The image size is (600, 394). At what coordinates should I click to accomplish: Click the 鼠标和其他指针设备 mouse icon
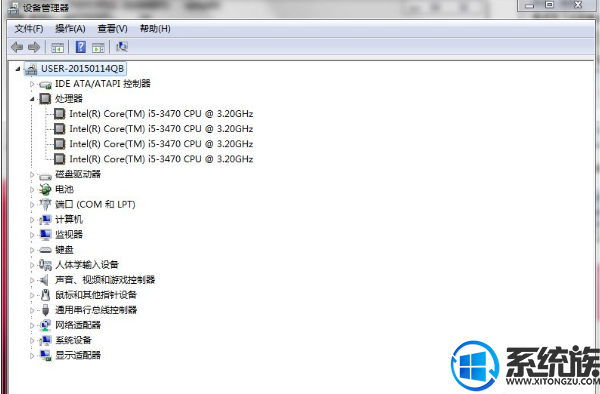pos(45,295)
